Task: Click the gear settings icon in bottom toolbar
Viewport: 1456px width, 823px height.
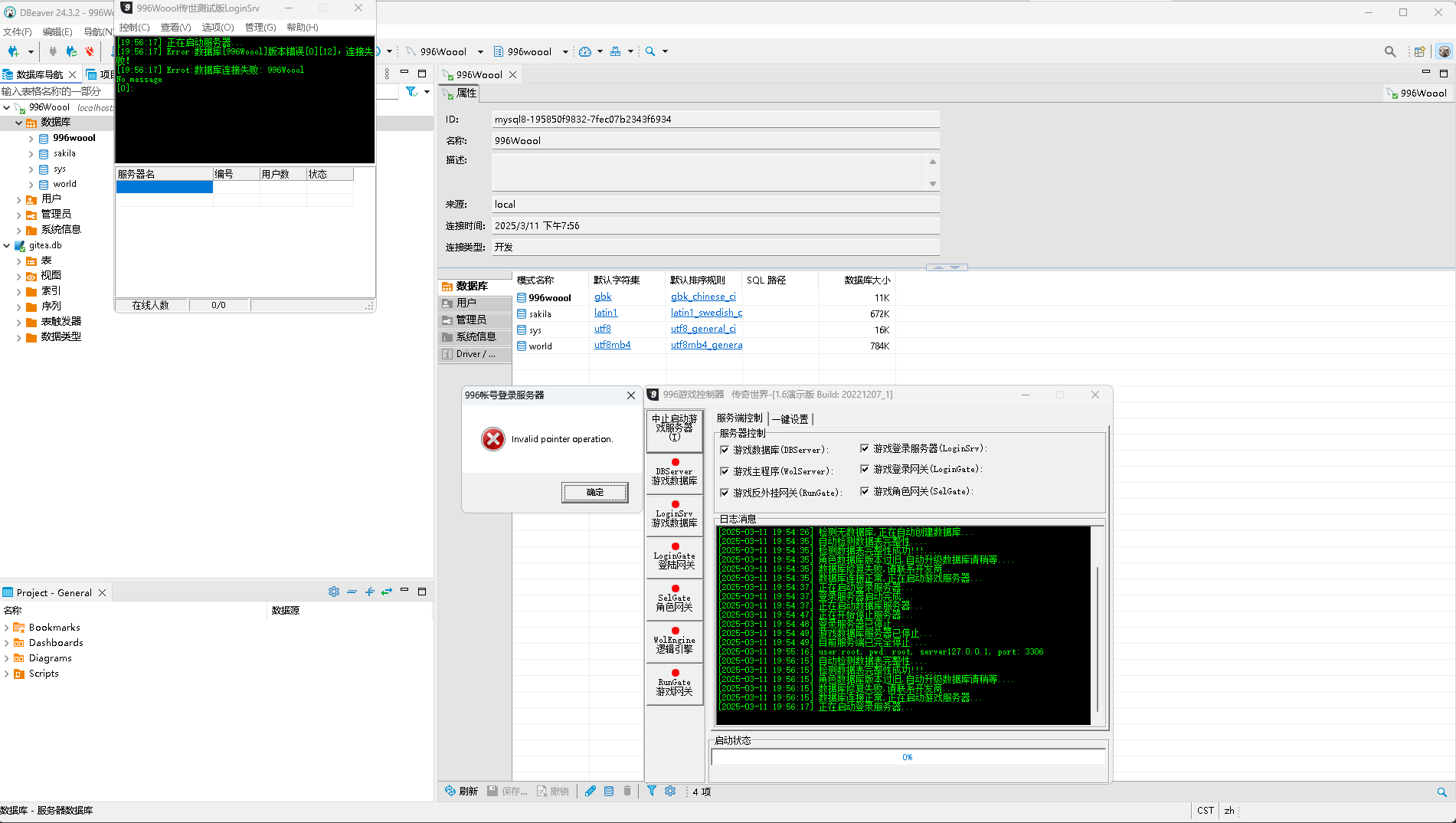Action: point(670,791)
